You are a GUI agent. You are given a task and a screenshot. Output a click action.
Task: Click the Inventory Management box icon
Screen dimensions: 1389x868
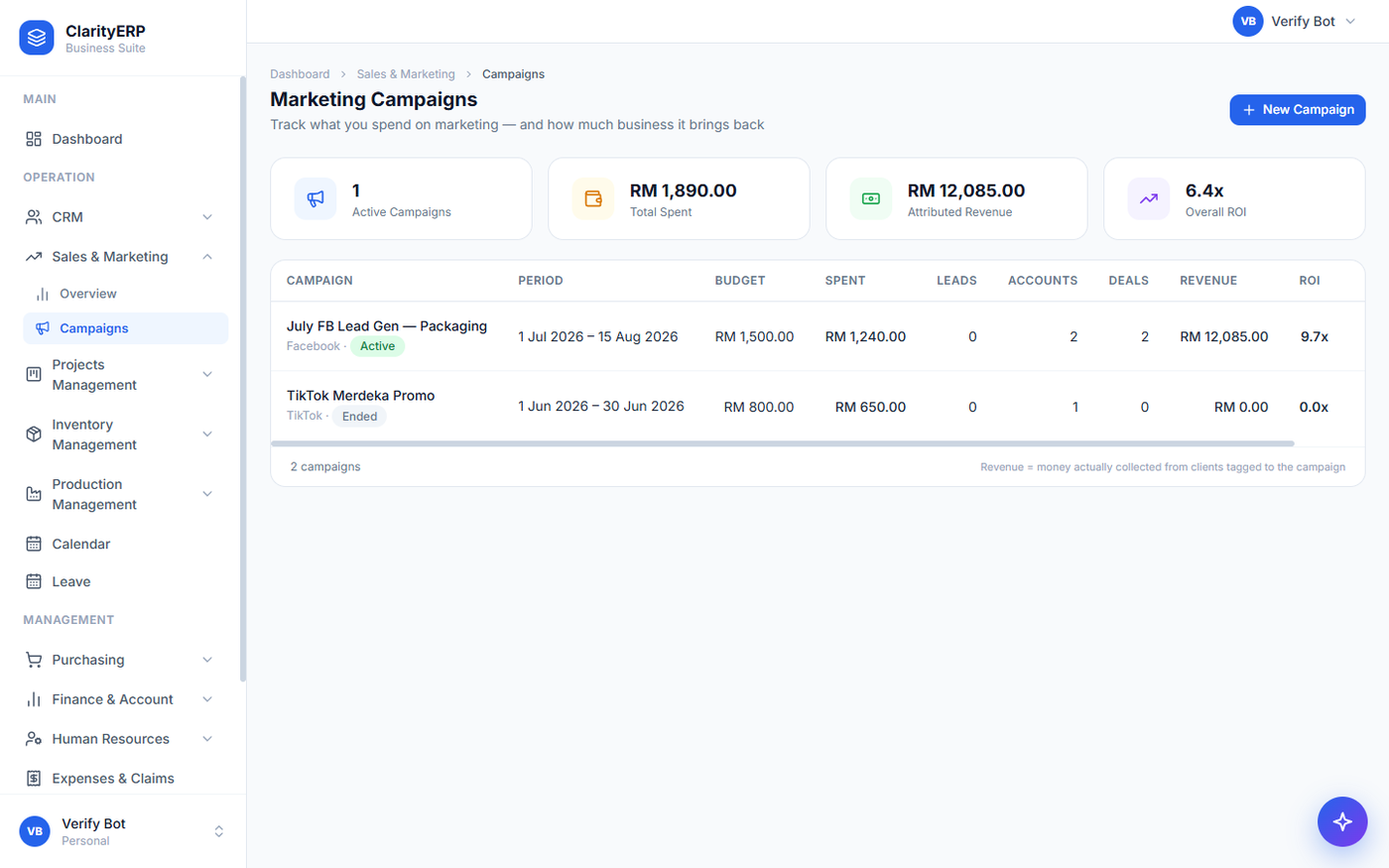34,434
